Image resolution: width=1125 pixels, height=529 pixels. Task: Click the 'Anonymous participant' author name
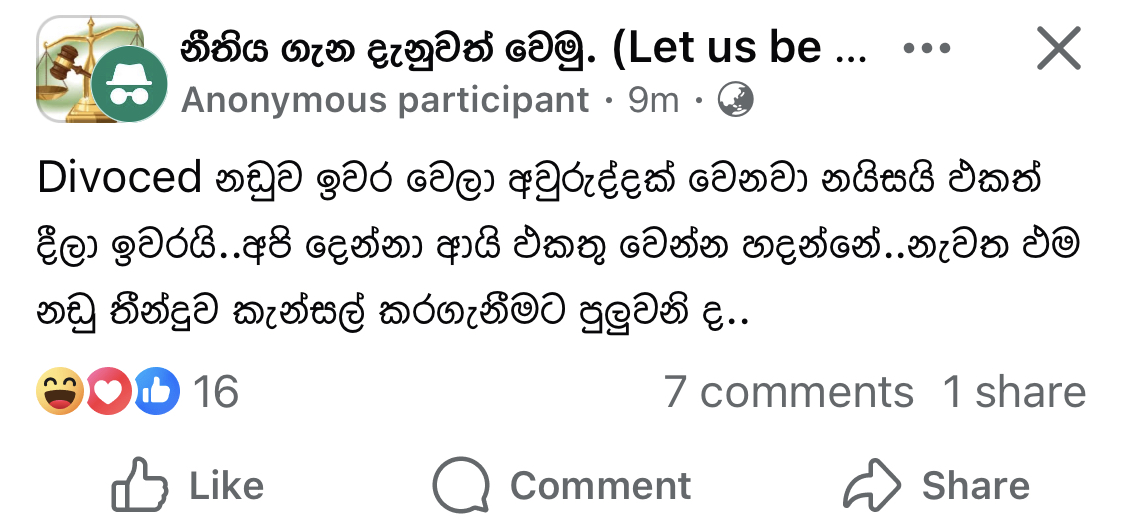[x=385, y=100]
